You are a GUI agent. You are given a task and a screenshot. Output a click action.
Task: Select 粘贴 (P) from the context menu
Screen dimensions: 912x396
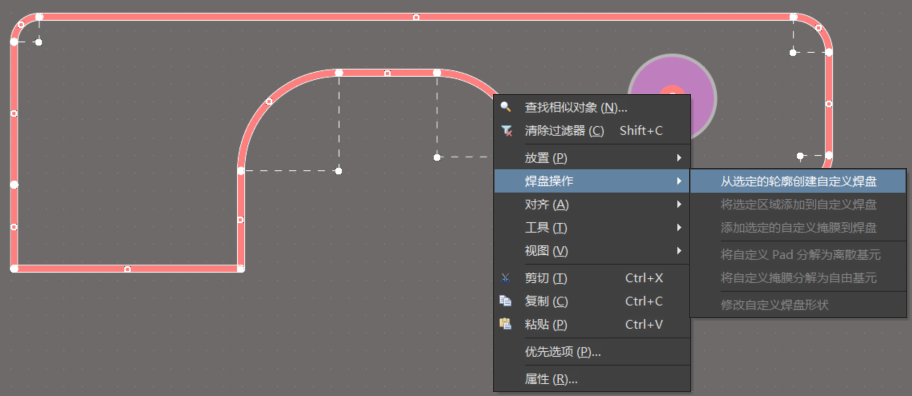click(x=592, y=324)
